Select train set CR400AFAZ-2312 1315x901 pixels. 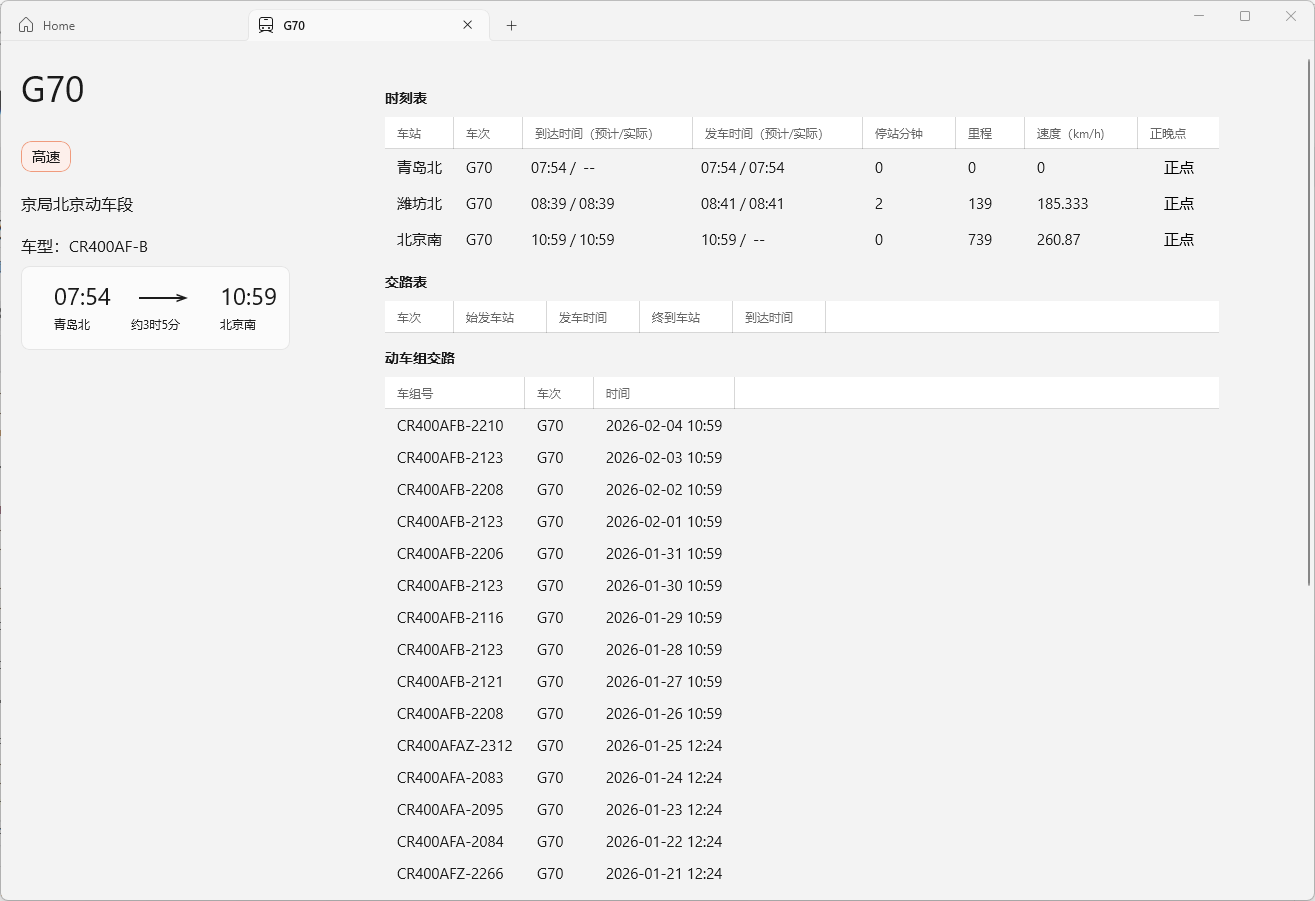tap(454, 745)
